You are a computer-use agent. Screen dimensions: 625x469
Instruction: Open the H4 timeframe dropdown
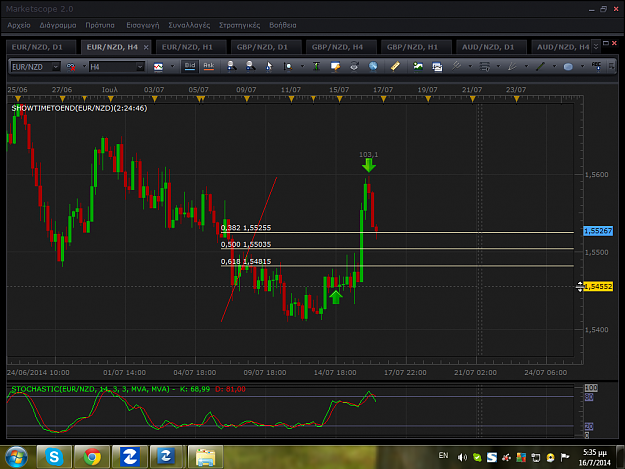click(140, 67)
